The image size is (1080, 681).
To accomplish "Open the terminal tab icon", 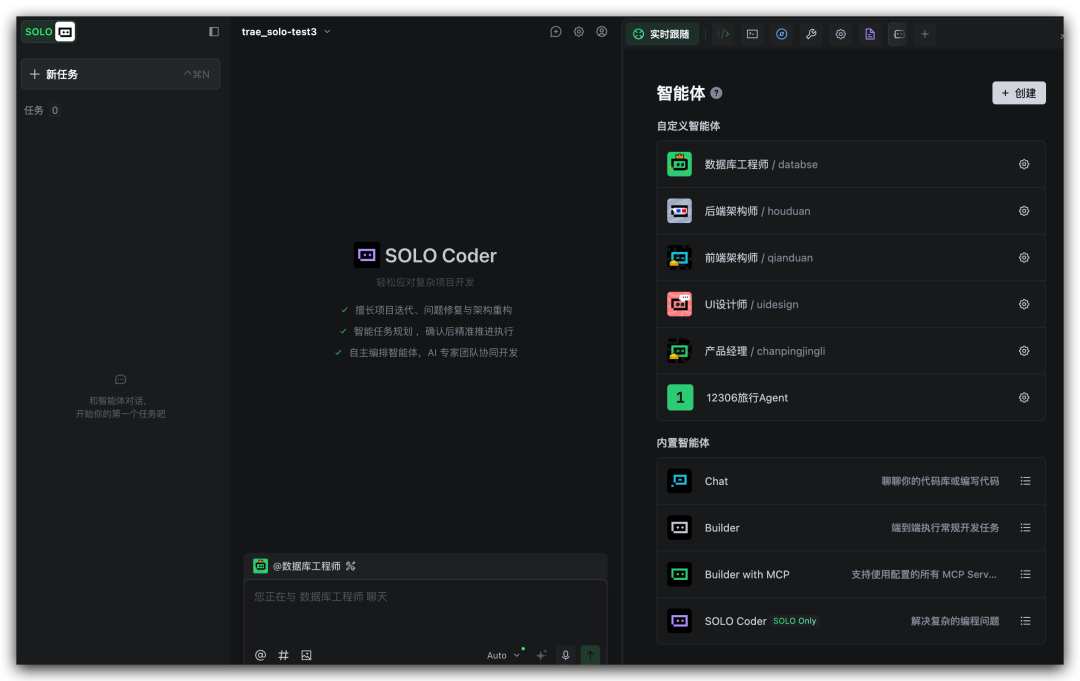I will 752,34.
